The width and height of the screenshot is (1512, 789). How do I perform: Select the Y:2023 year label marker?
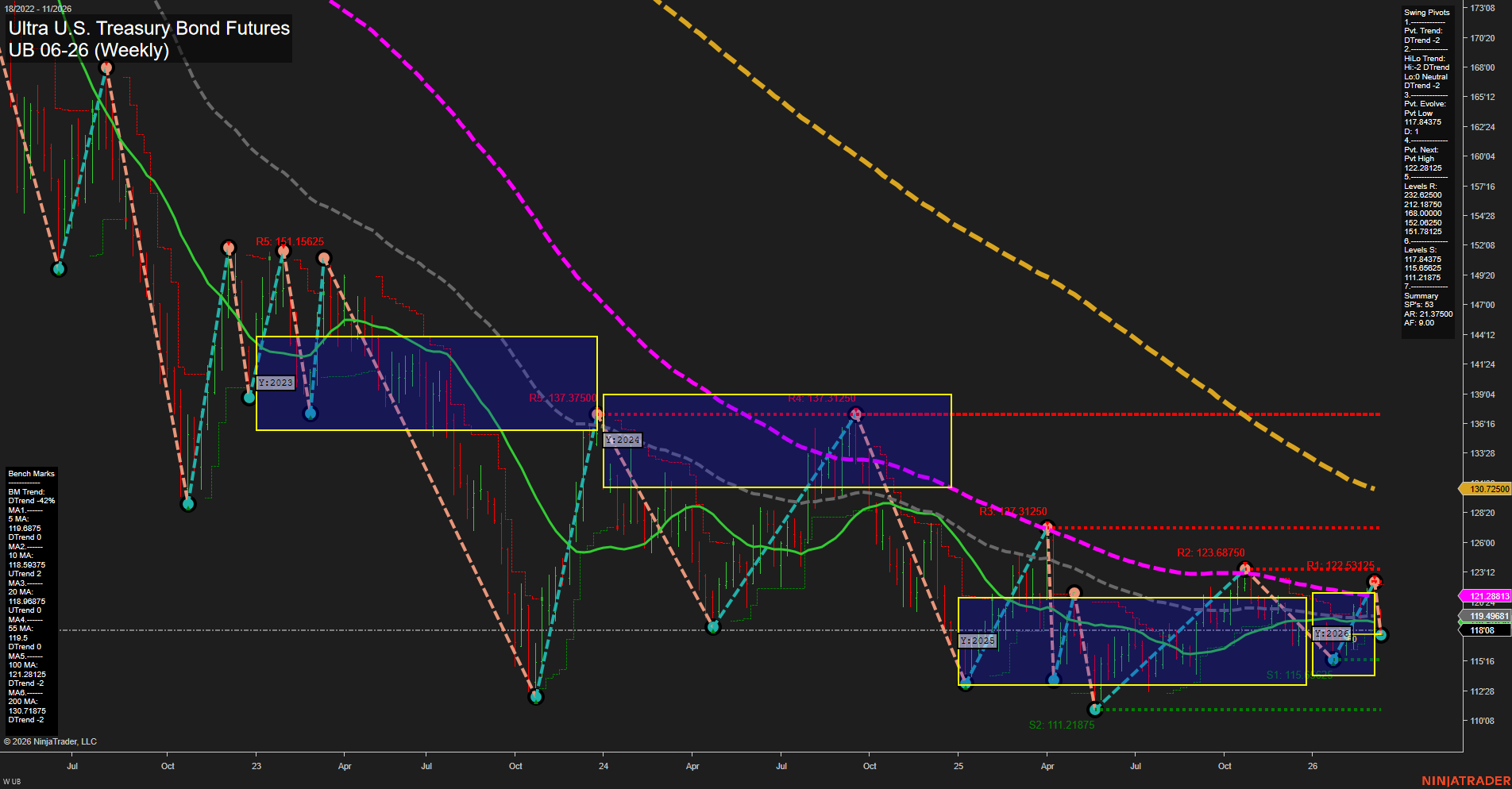[x=274, y=382]
